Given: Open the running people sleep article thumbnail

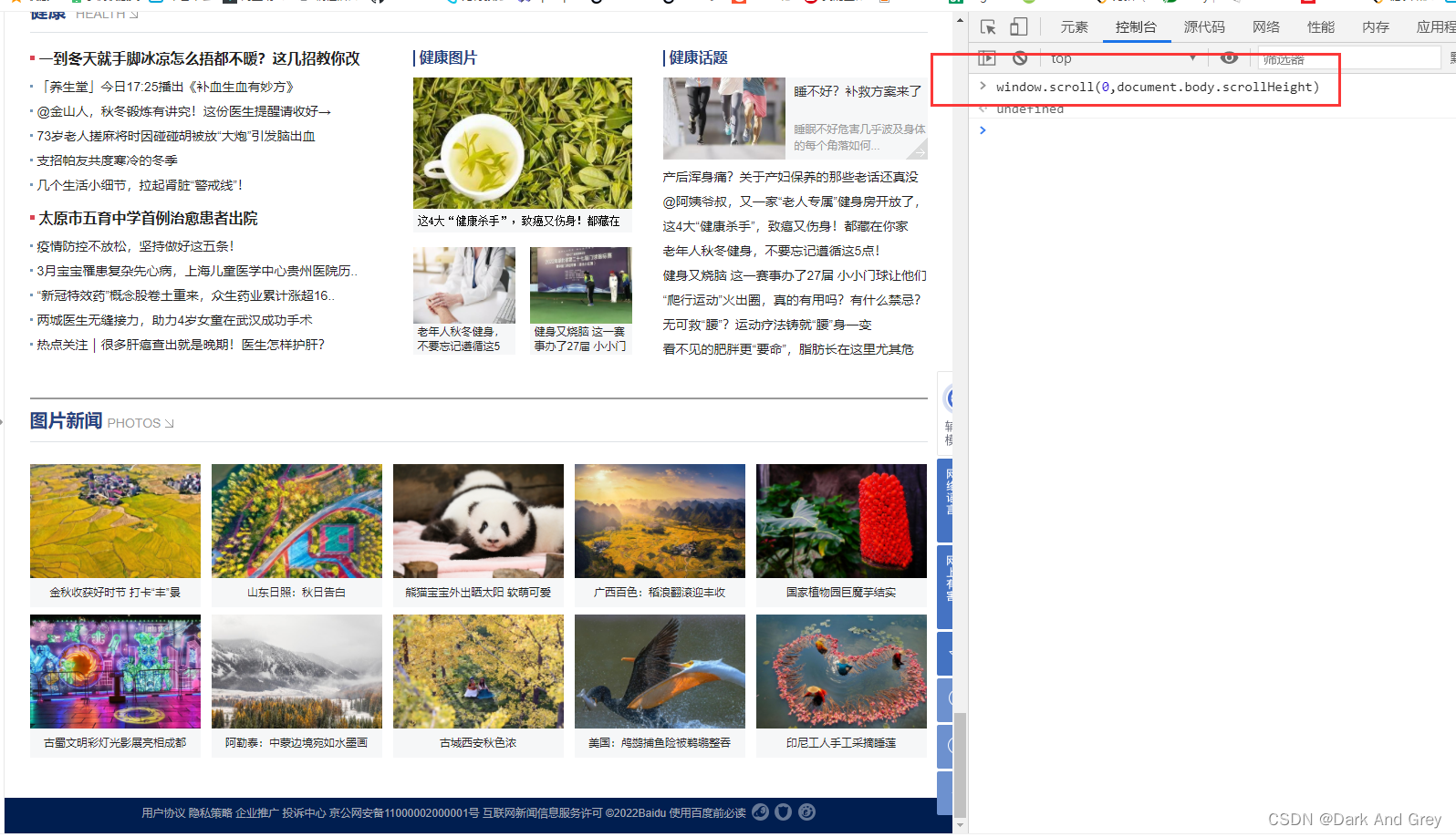Looking at the screenshot, I should 724,119.
